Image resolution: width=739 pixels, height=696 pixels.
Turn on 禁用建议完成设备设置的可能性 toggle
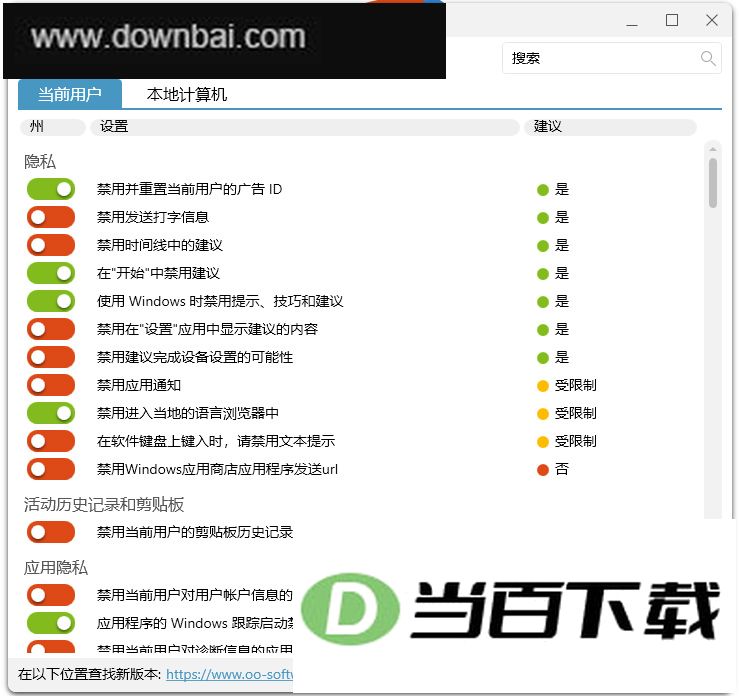click(51, 357)
